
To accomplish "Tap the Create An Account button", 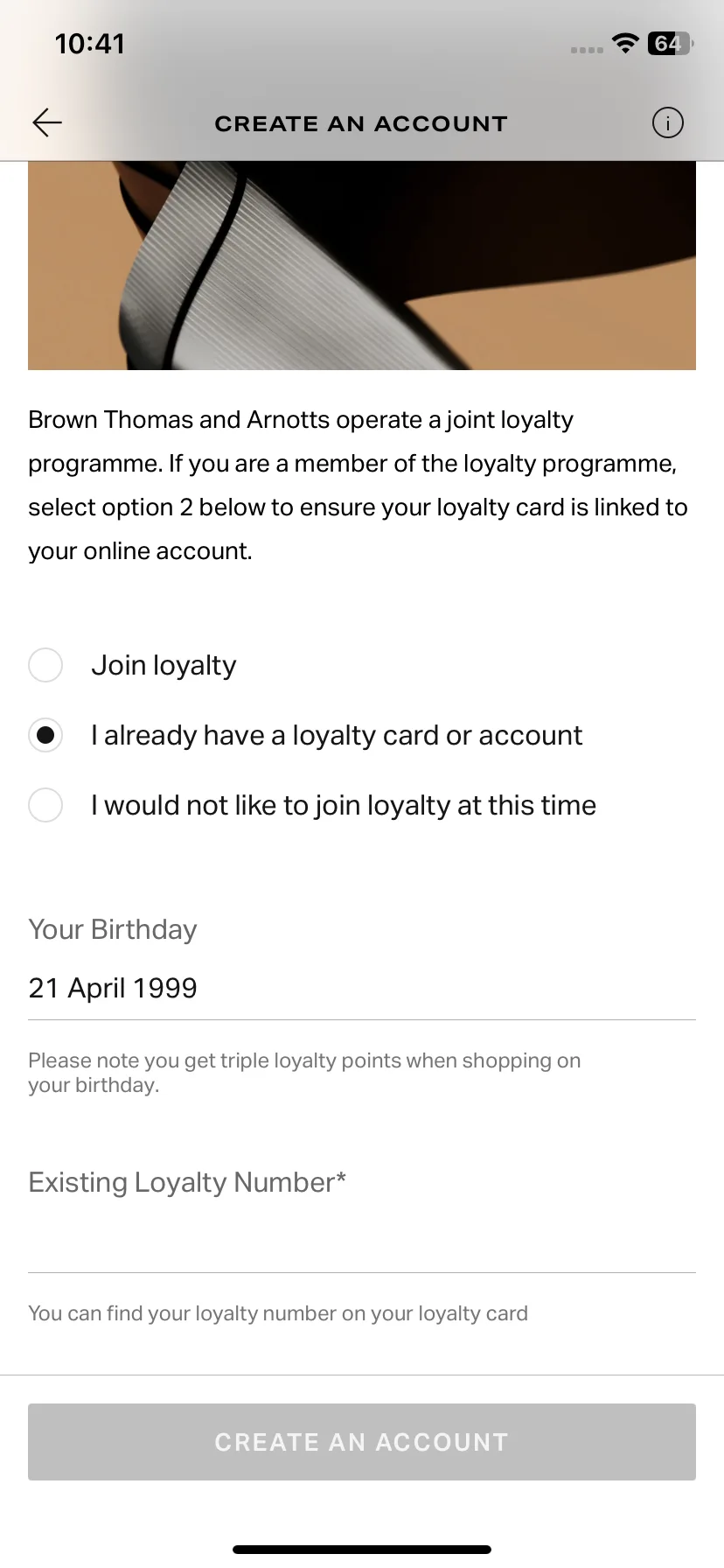I will click(362, 1442).
